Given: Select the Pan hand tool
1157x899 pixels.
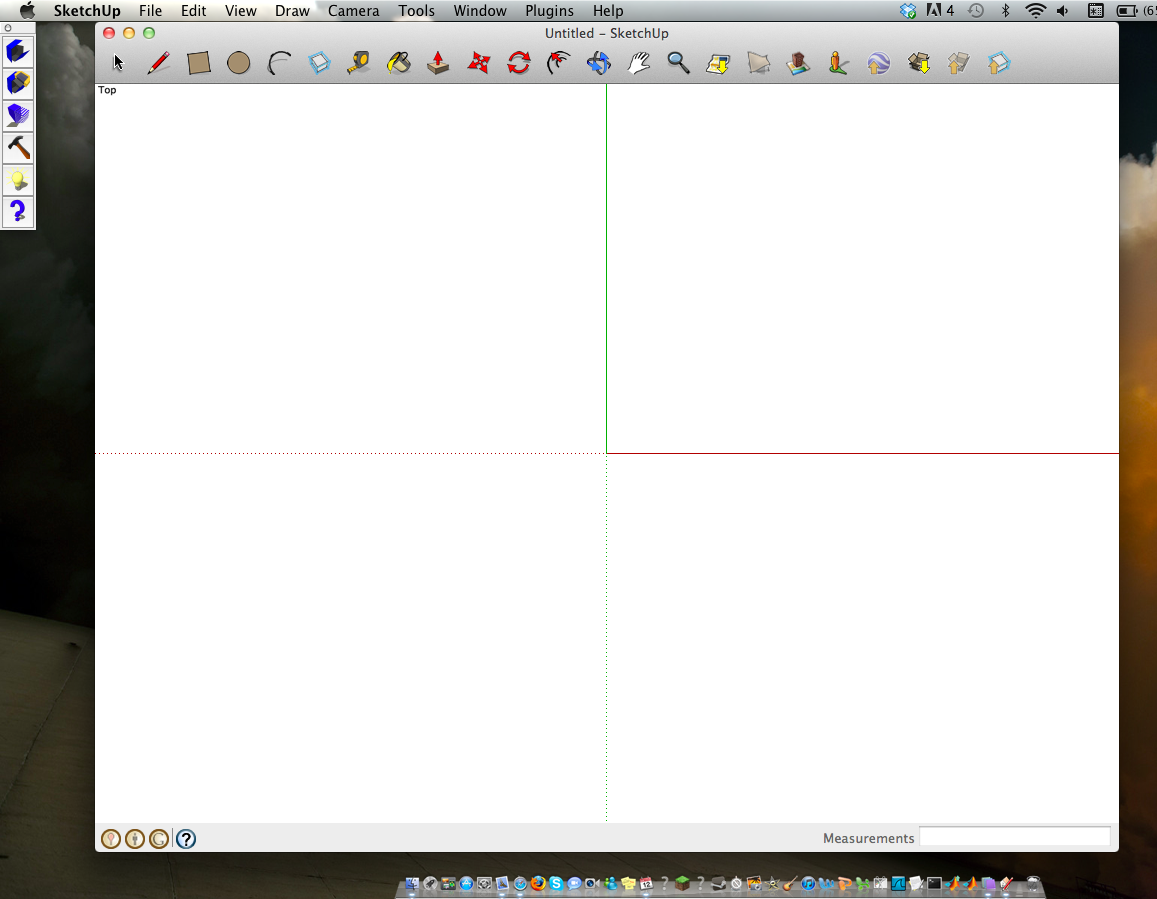Looking at the screenshot, I should (639, 63).
